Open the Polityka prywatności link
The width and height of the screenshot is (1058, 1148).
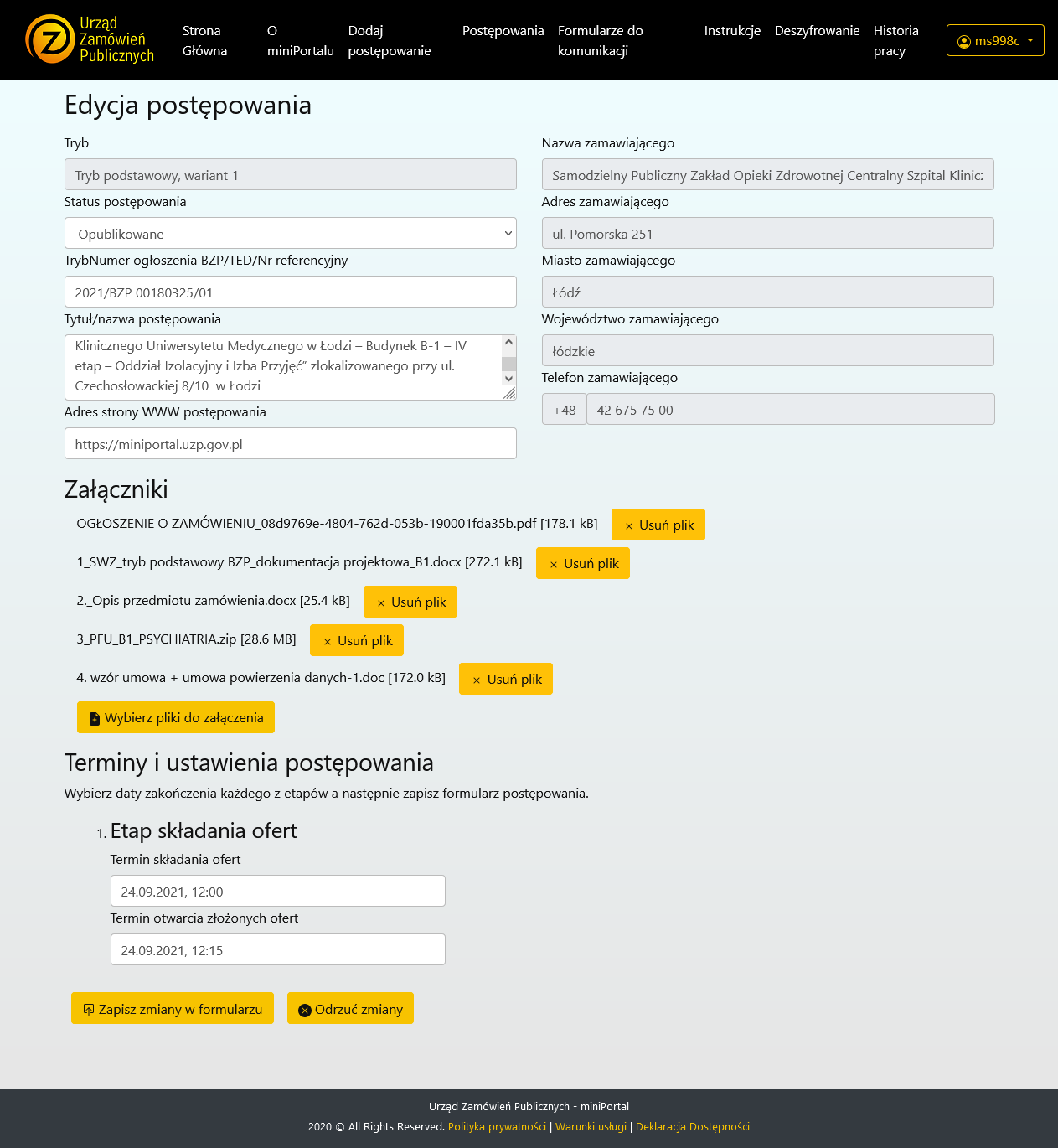click(497, 1126)
